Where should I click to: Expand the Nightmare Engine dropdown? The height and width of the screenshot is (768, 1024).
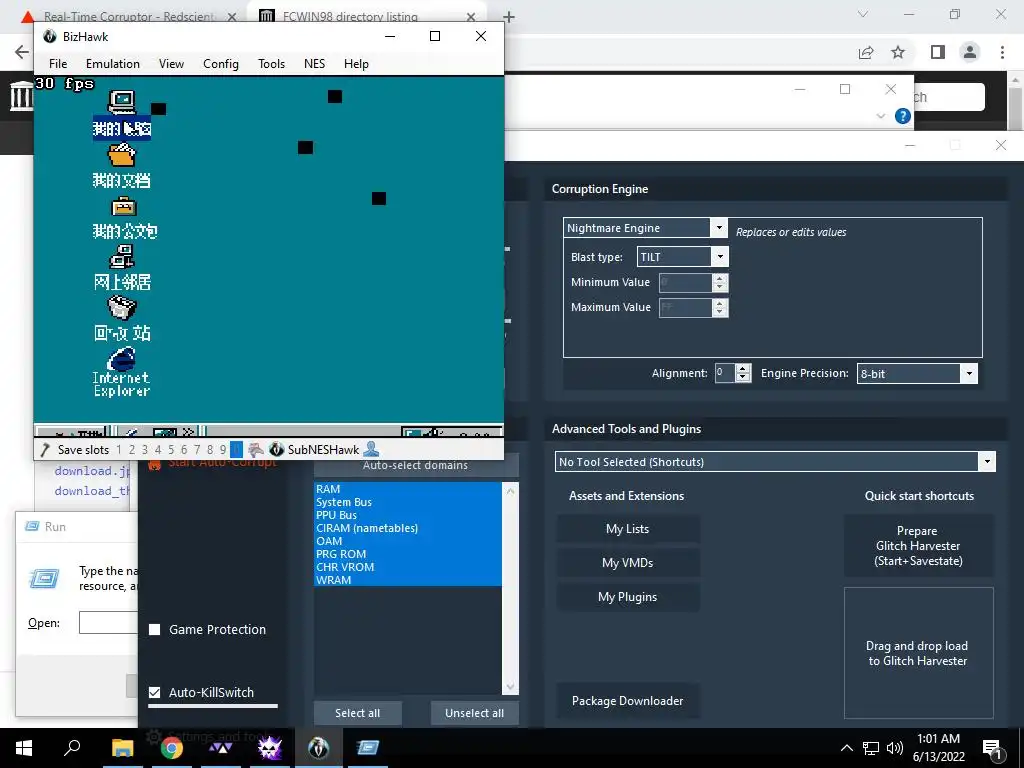click(719, 227)
